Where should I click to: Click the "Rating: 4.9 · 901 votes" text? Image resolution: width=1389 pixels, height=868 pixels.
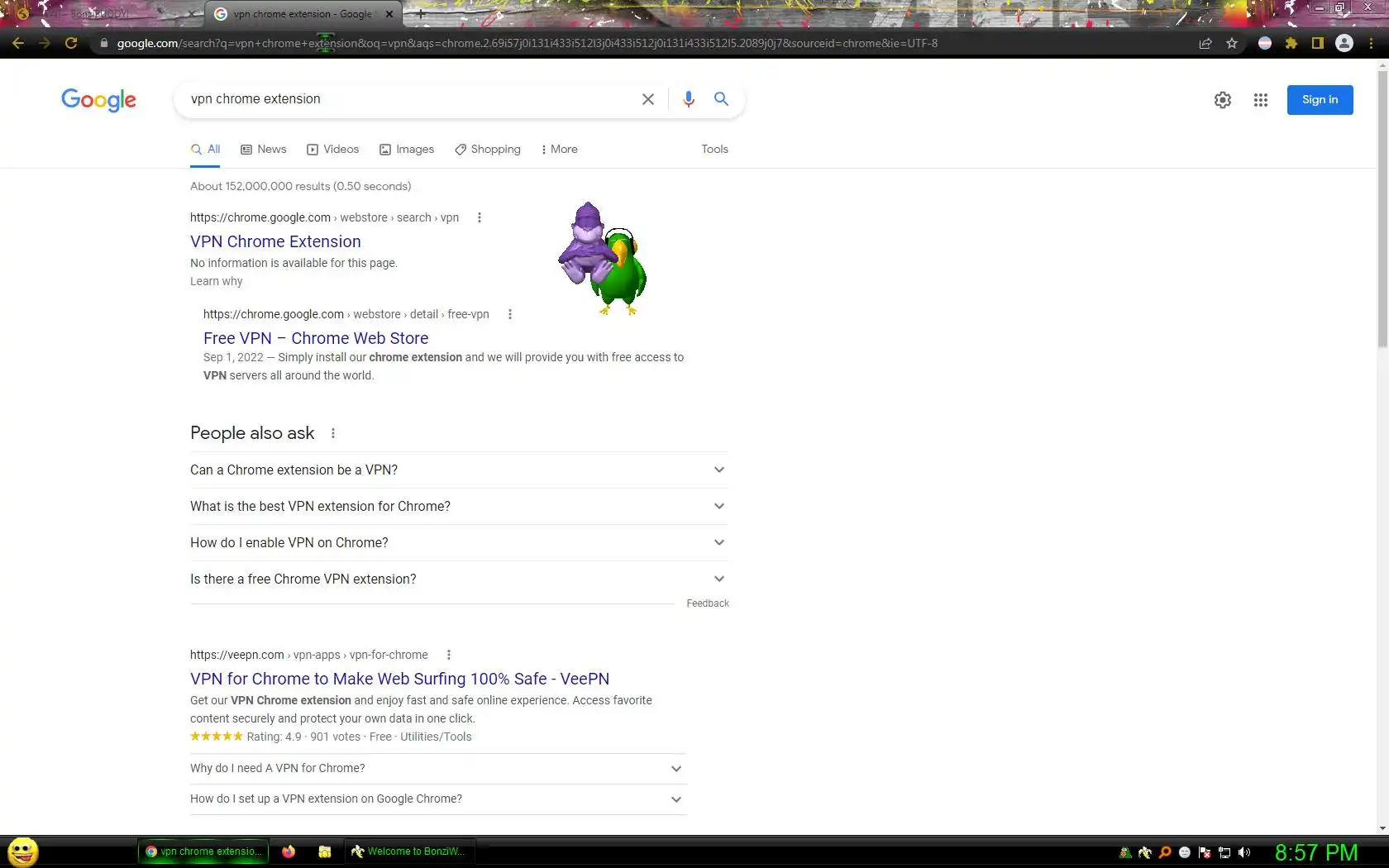coord(303,737)
